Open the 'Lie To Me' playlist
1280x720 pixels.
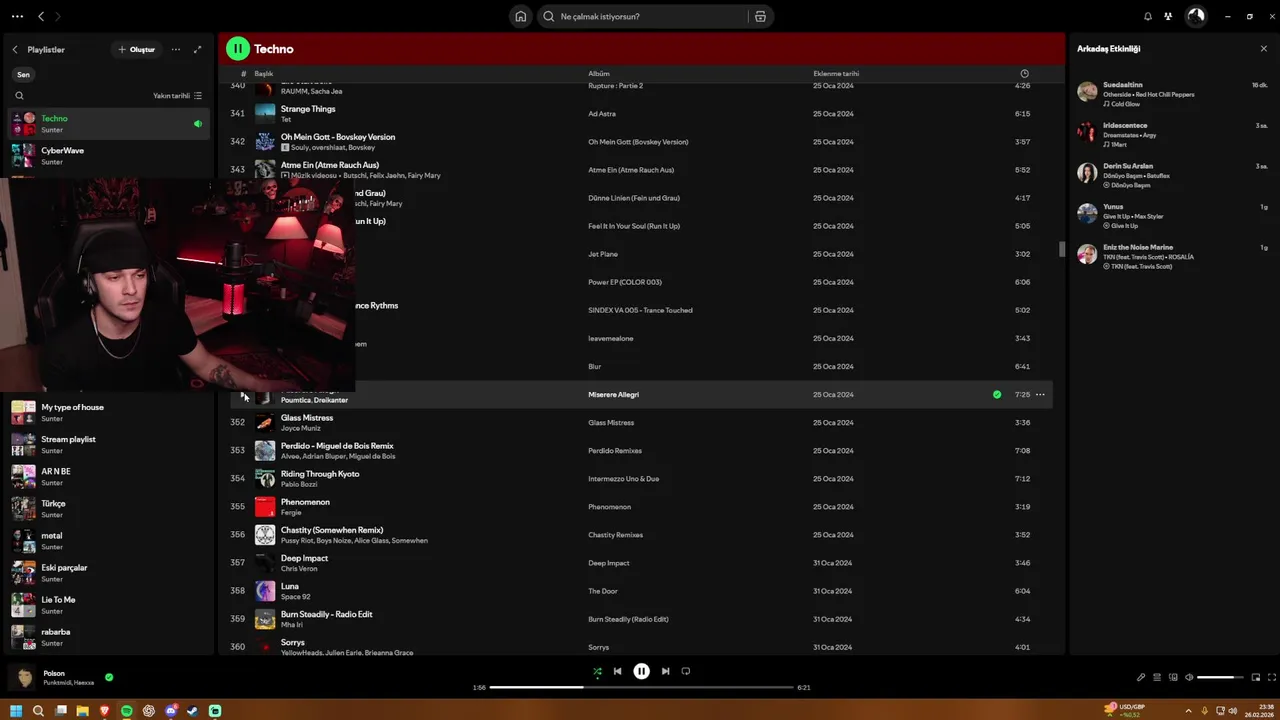[109, 605]
